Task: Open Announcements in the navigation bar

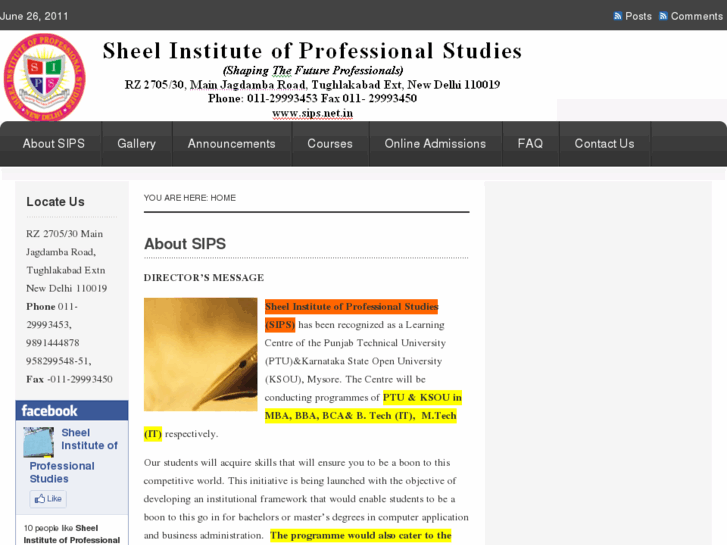Action: point(231,144)
